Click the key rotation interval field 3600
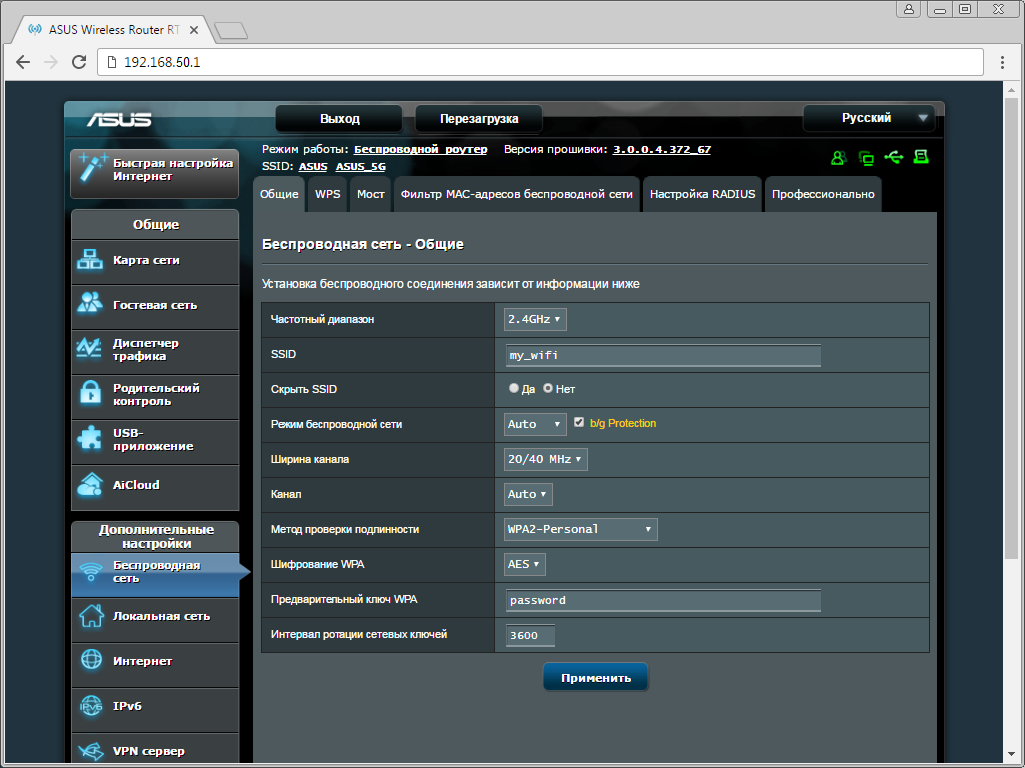Viewport: 1025px width, 768px height. pyautogui.click(x=530, y=635)
